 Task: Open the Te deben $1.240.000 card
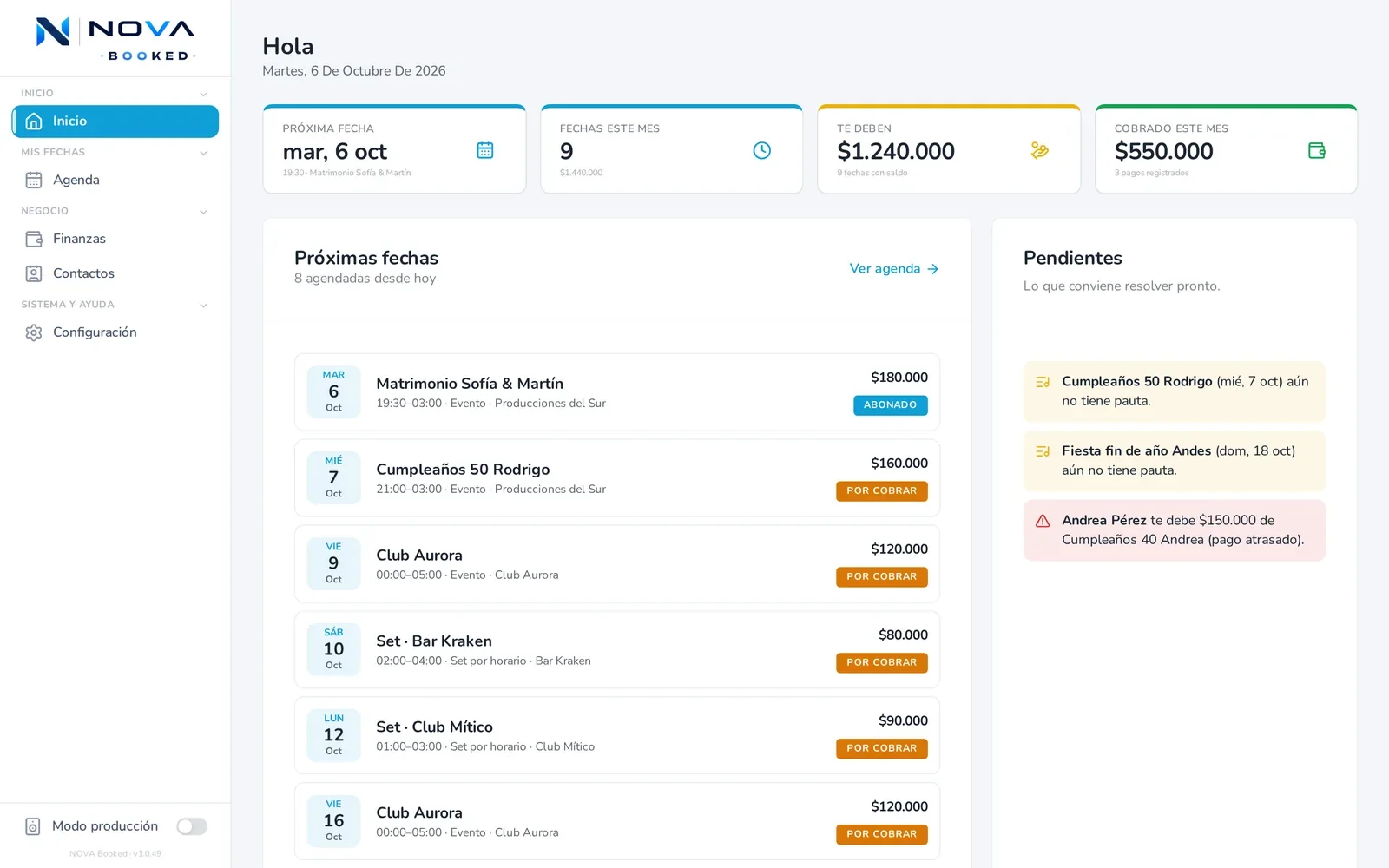(949, 149)
